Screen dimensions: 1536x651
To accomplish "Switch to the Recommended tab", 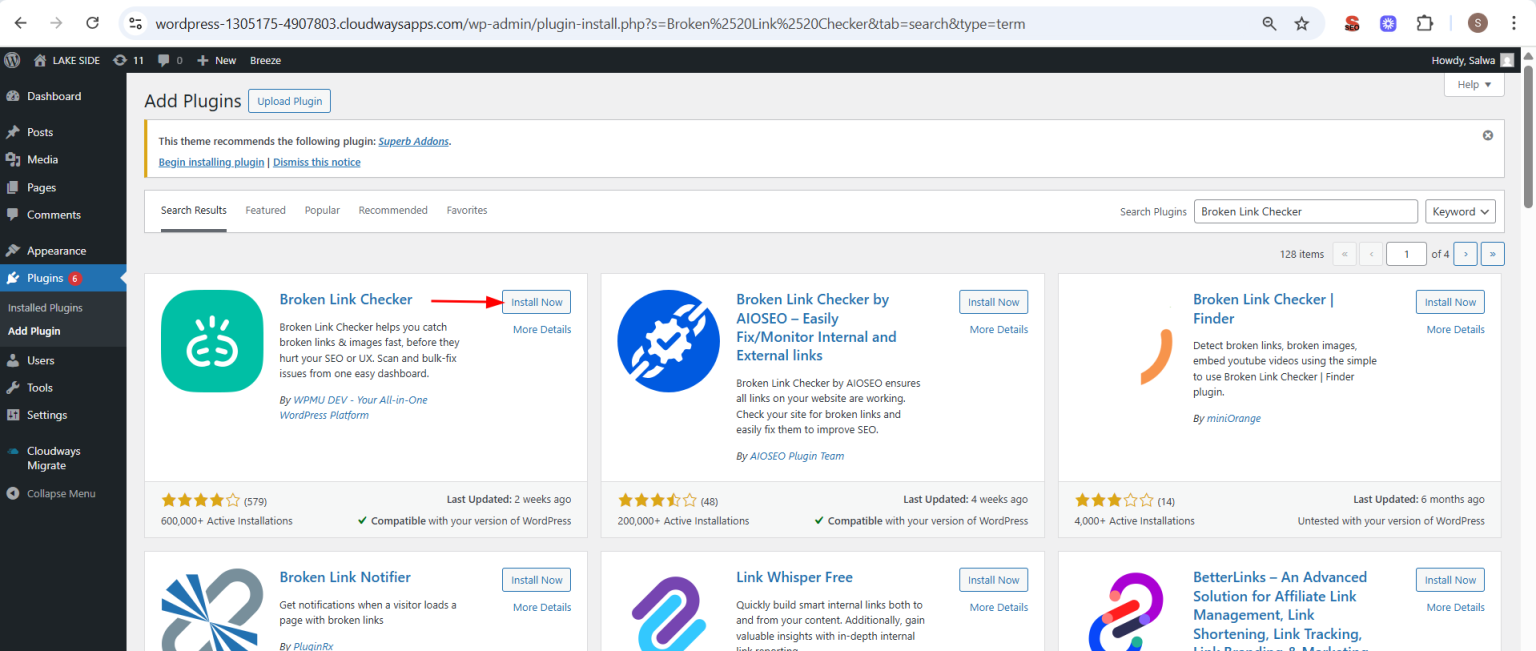I will (393, 210).
